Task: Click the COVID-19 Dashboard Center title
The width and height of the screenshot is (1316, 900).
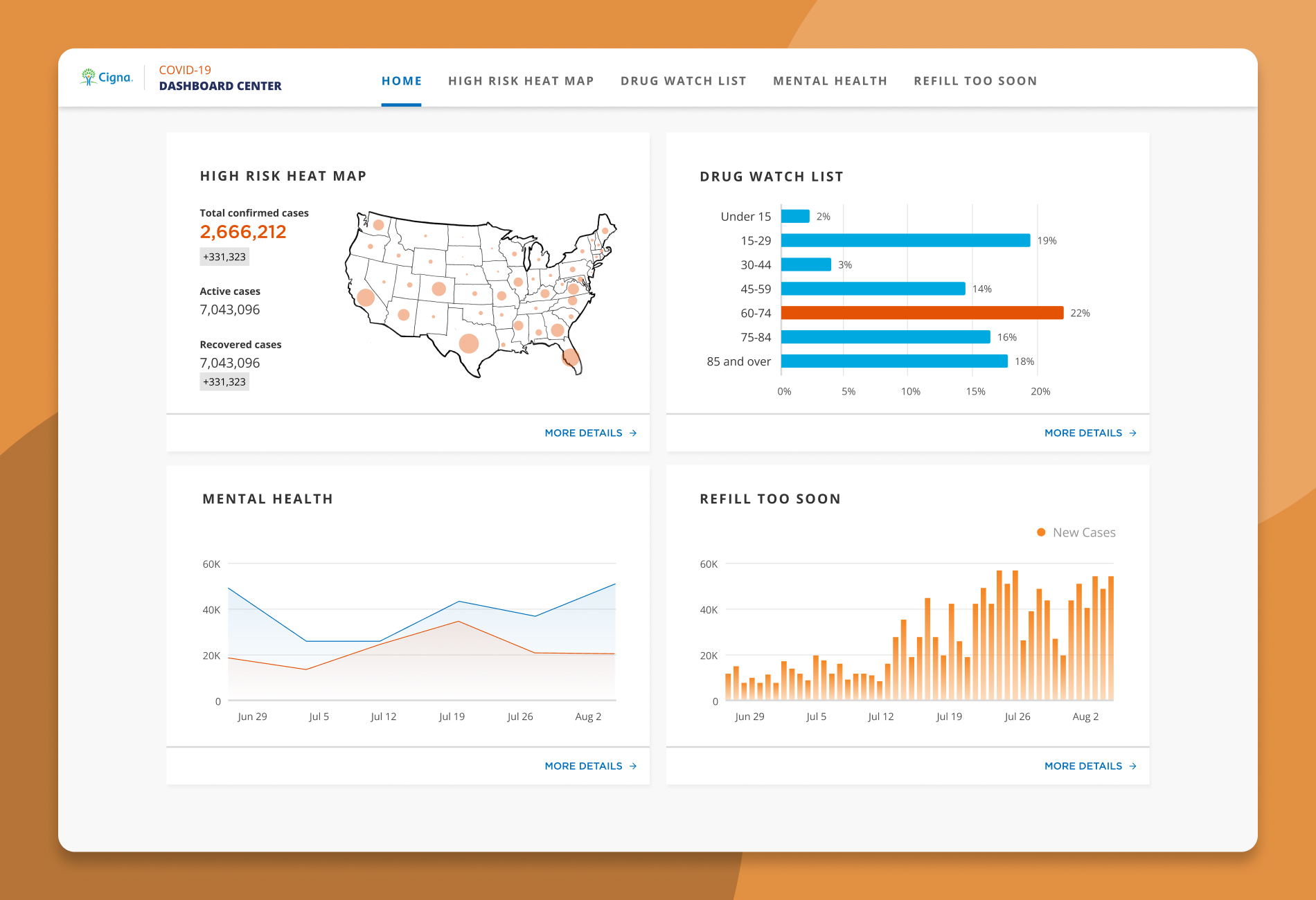Action: (x=220, y=78)
